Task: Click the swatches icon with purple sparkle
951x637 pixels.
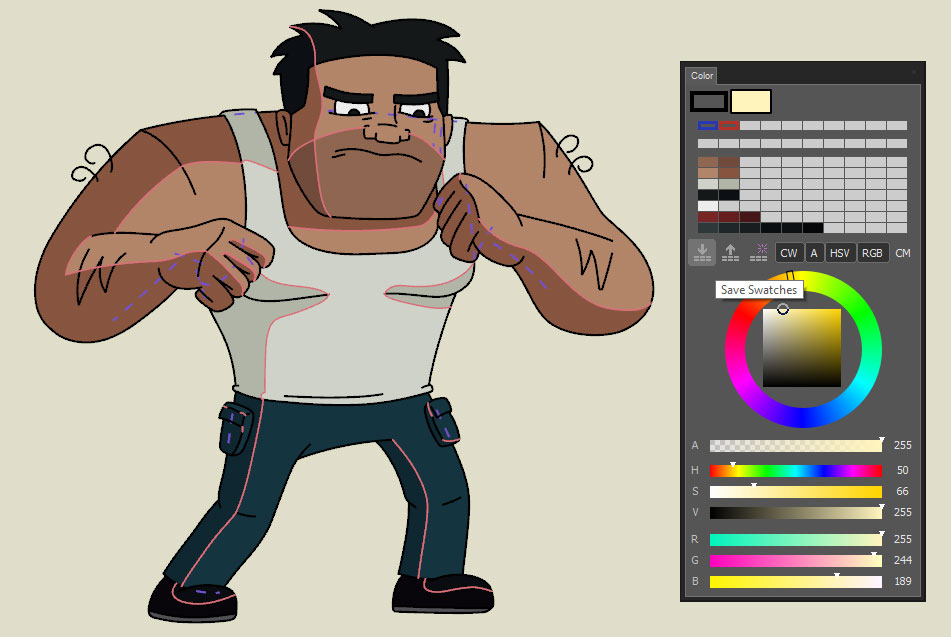Action: point(759,253)
